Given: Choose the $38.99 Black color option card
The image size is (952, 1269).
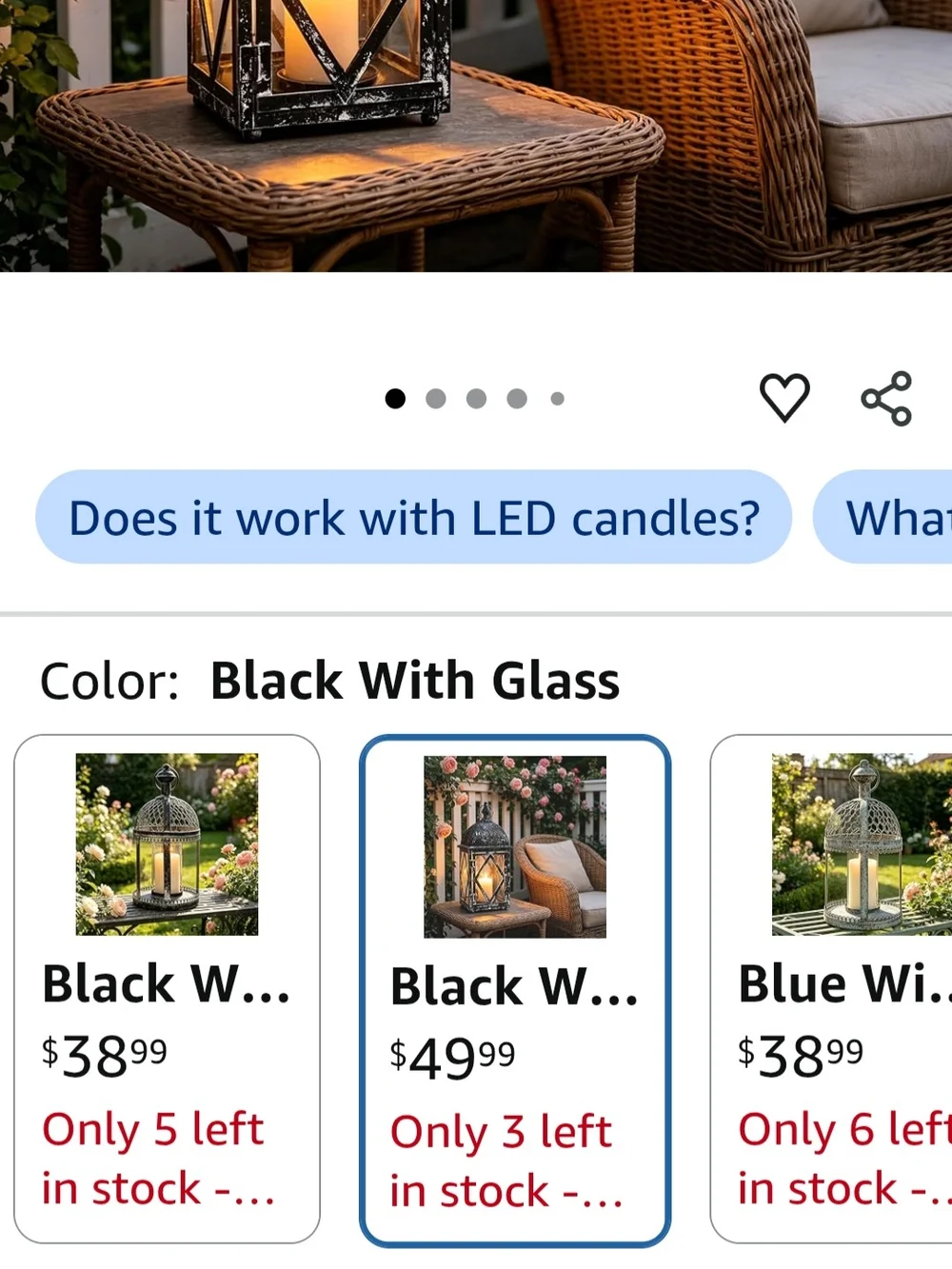Looking at the screenshot, I should [x=167, y=988].
